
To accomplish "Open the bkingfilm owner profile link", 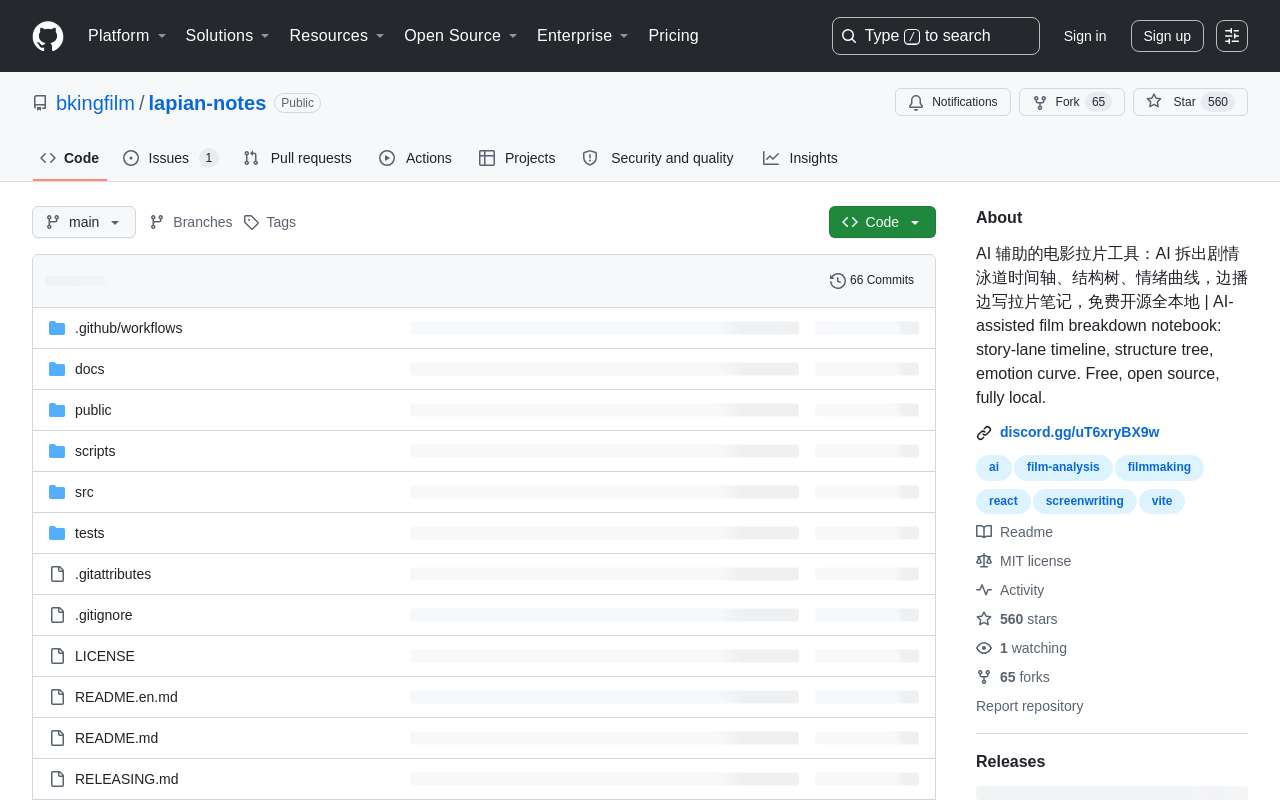I will tap(95, 103).
